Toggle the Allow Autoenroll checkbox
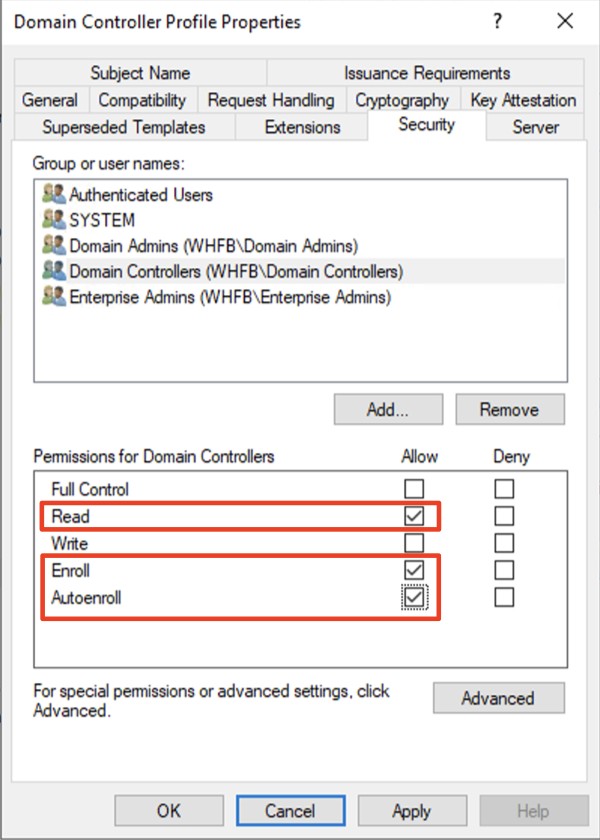 click(x=414, y=597)
